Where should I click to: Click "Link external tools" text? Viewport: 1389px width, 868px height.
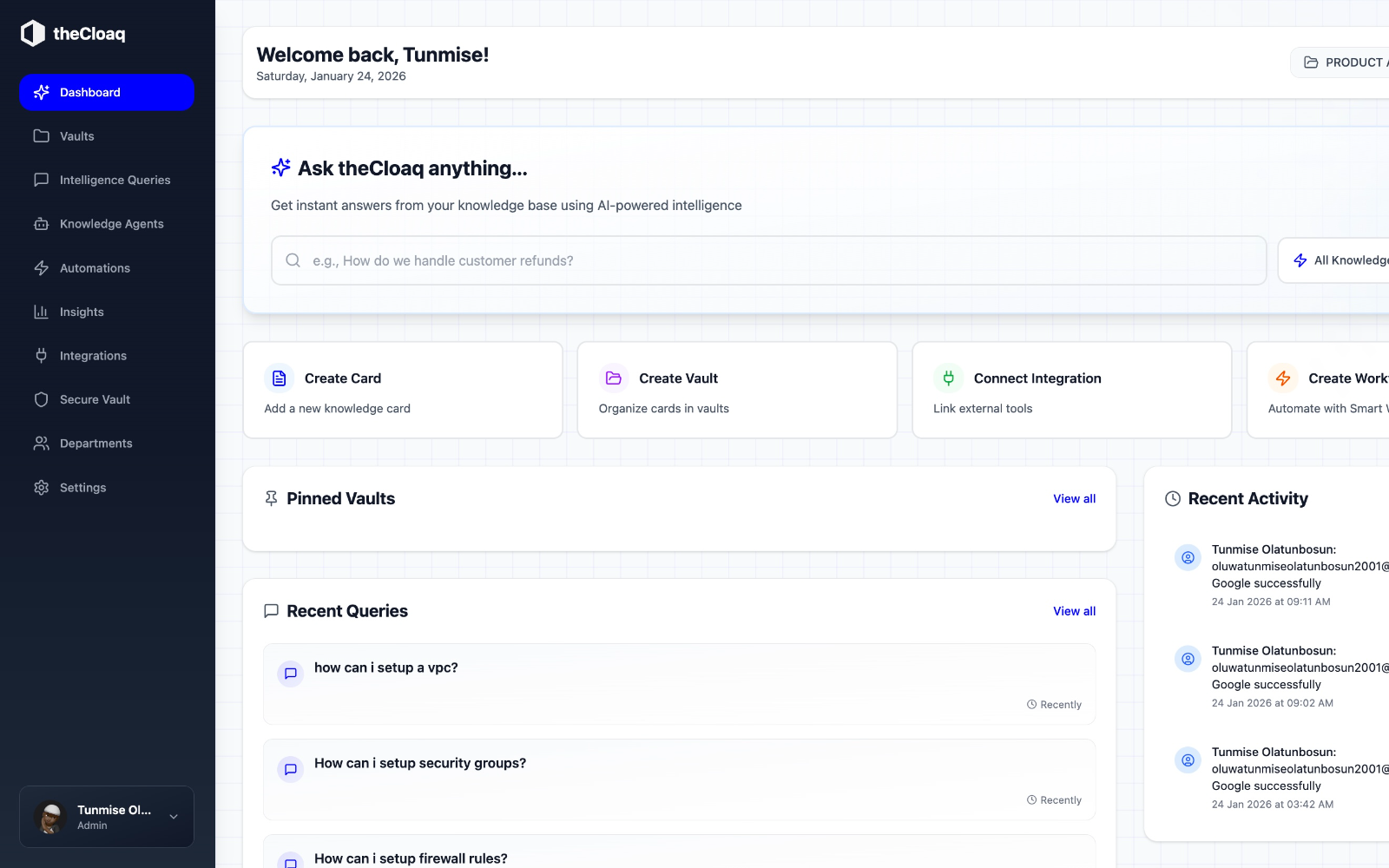click(x=983, y=409)
